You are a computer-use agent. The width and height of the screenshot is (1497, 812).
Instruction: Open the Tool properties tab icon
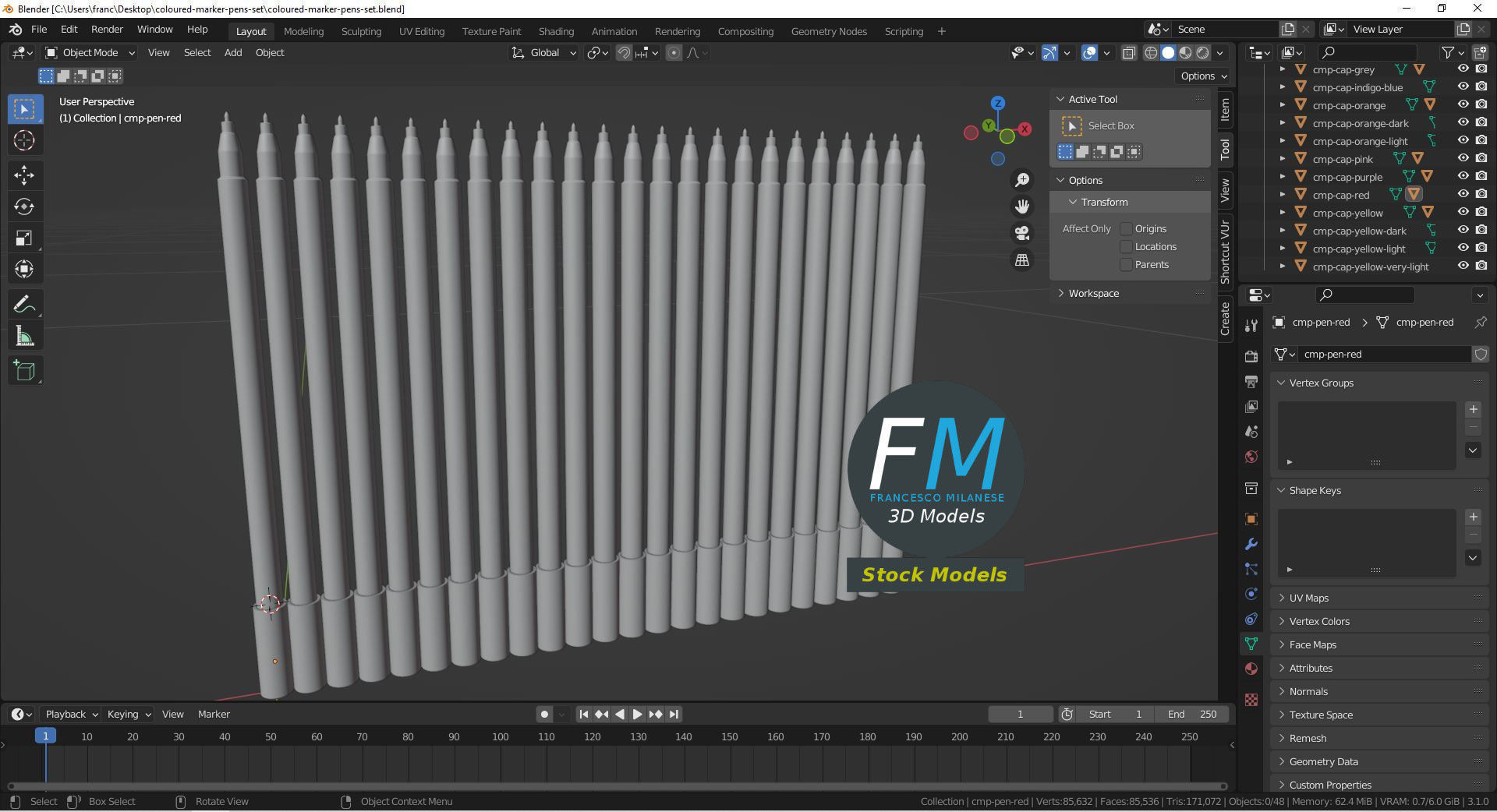pos(1251,325)
